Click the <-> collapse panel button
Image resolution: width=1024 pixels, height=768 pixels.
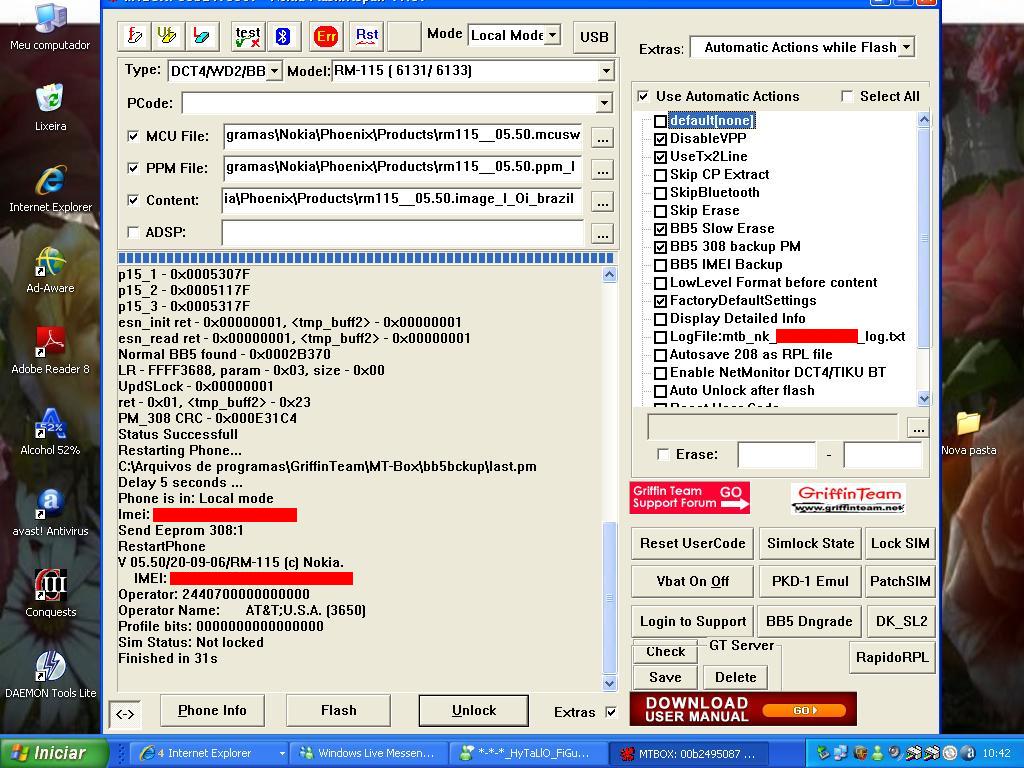125,714
